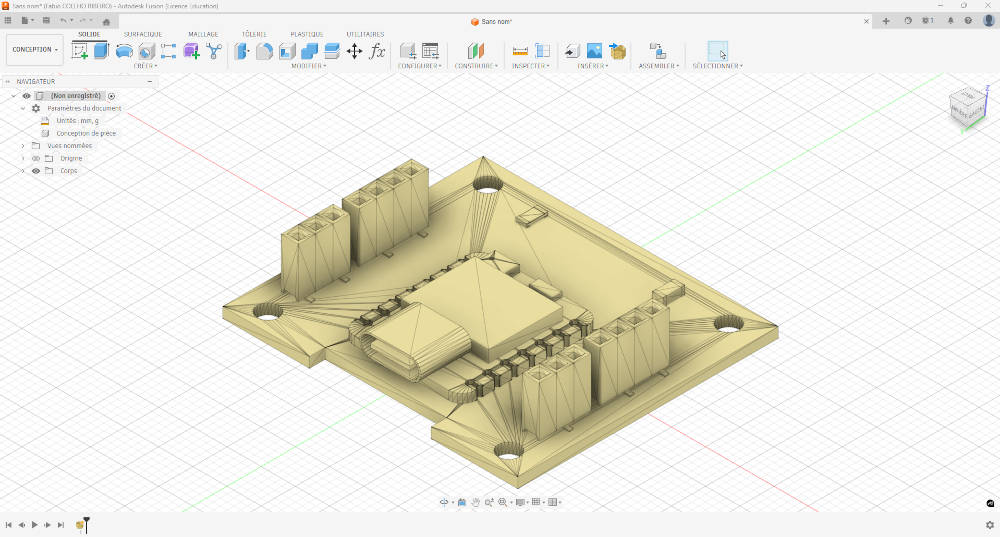Open the INSÉRER dropdown menu
Screen dimensions: 1000x537
click(x=592, y=66)
